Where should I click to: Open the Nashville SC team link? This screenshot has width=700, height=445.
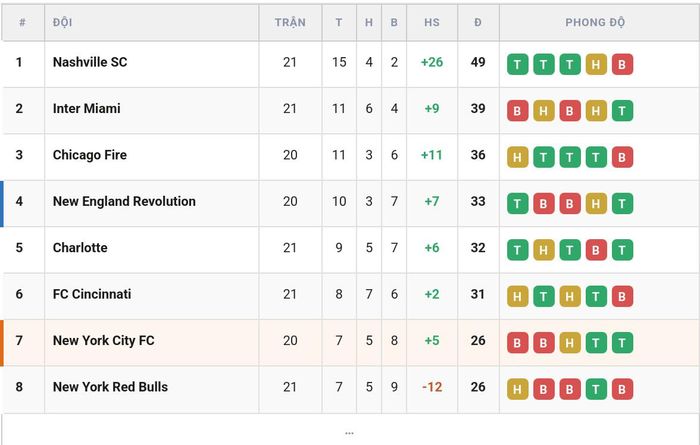click(90, 62)
